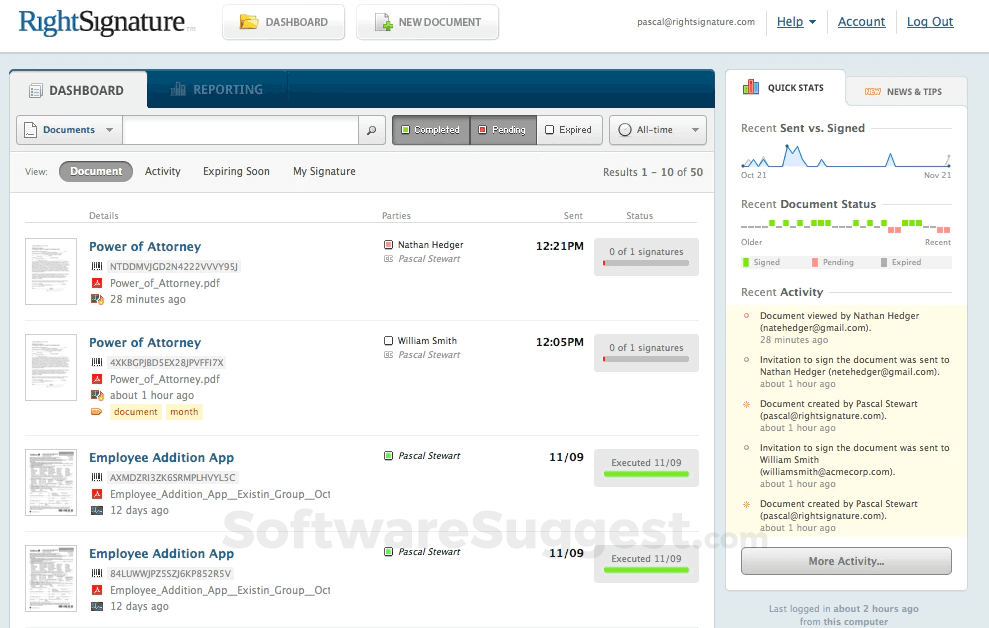
Task: Open the All-time date range dropdown
Action: pyautogui.click(x=657, y=129)
